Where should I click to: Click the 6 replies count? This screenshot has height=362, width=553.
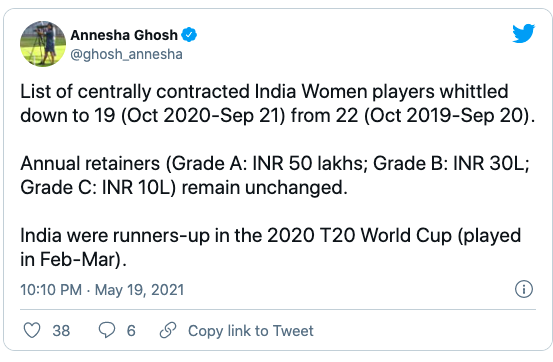coord(131,331)
